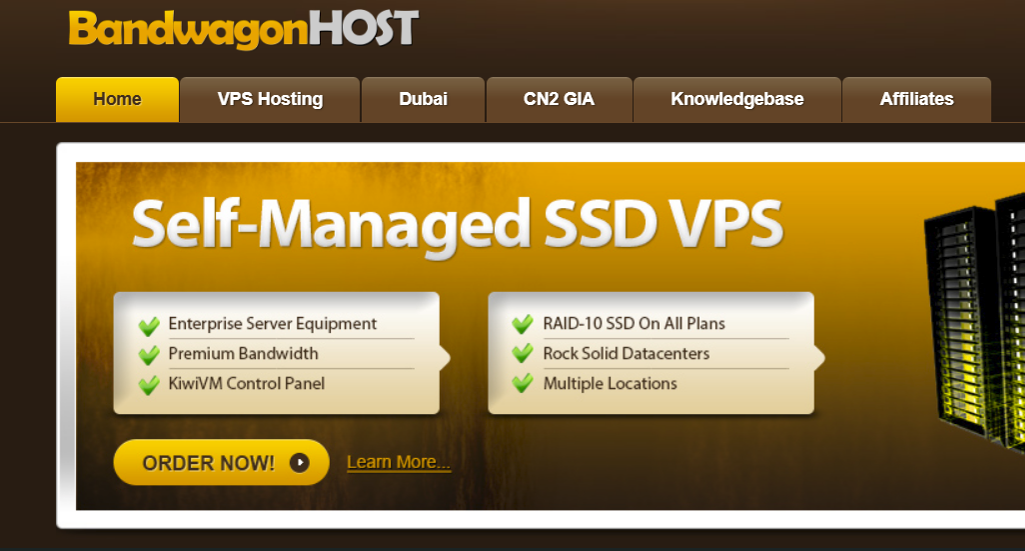
Task: Go to the VPS Hosting tab
Action: coord(270,99)
